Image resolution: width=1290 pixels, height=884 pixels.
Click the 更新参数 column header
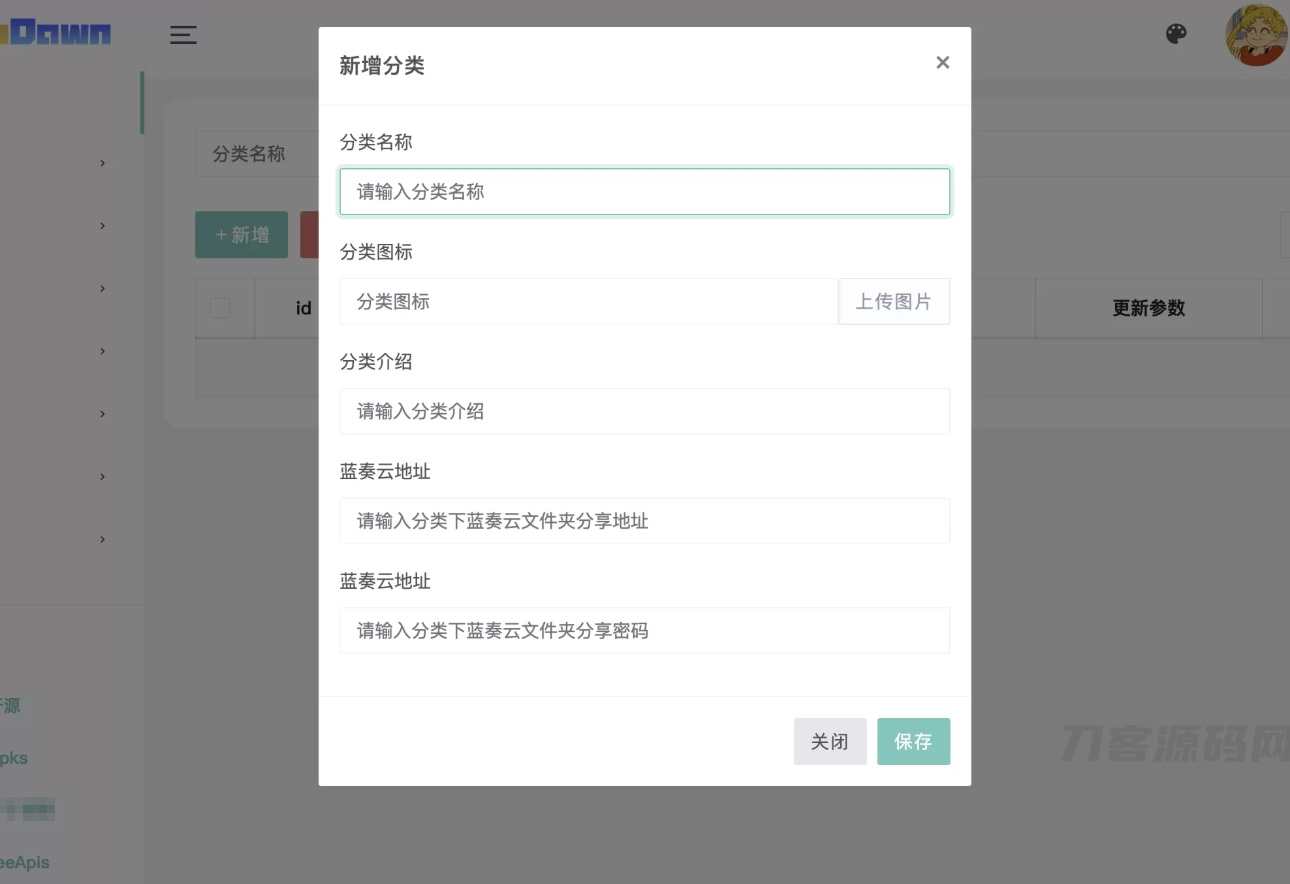coord(1148,308)
